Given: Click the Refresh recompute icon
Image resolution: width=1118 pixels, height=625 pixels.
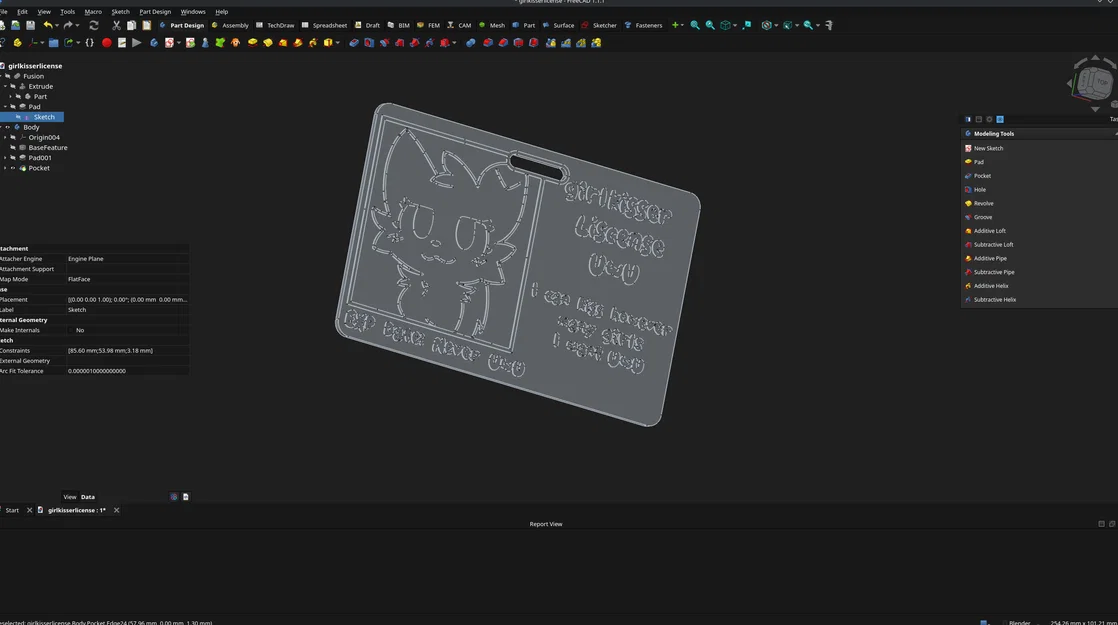Looking at the screenshot, I should click(x=93, y=25).
